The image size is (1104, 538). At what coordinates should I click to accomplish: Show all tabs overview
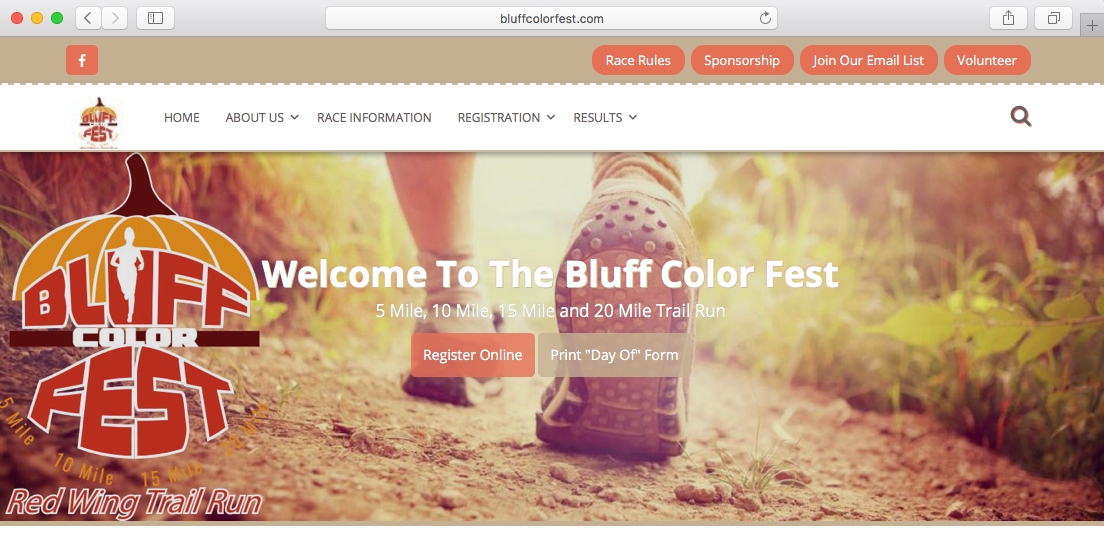[x=1053, y=18]
